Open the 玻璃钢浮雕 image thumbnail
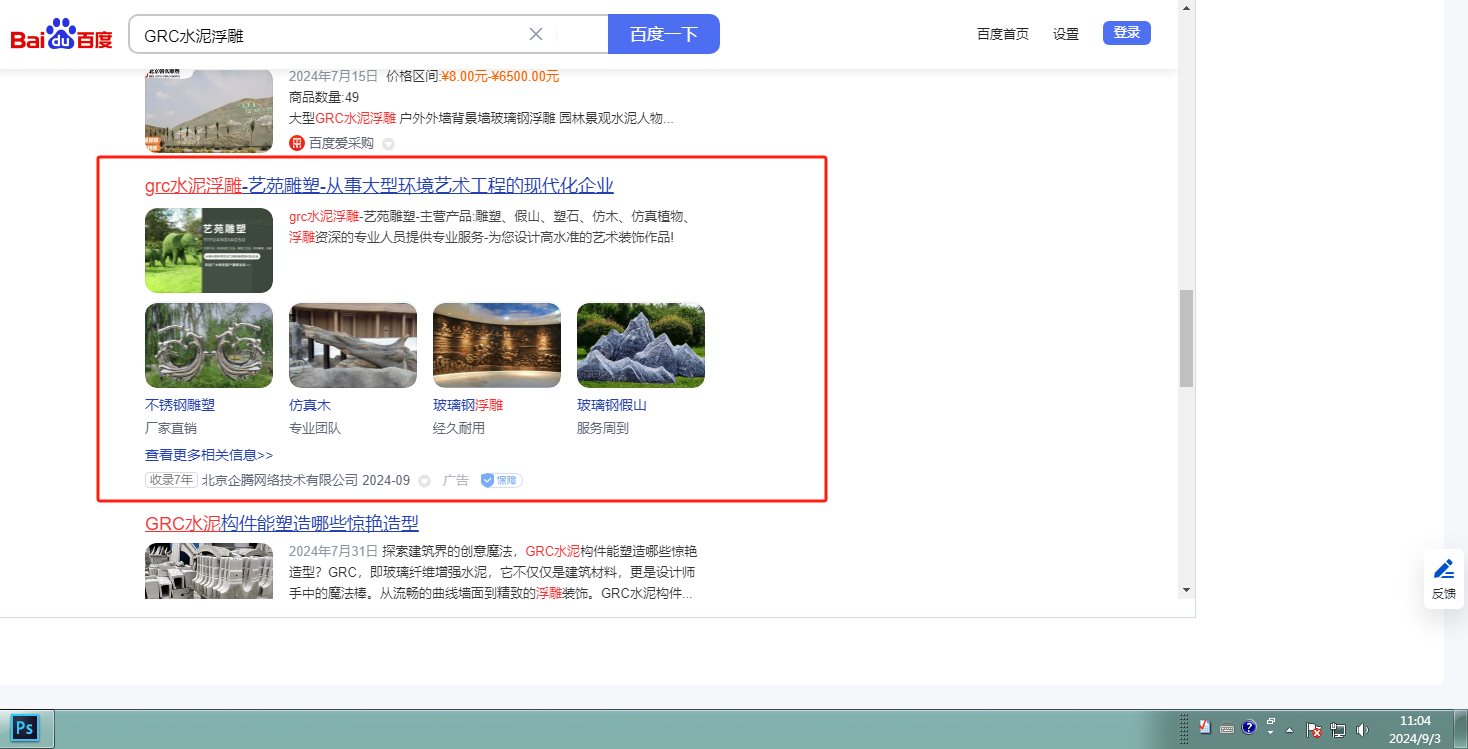The width and height of the screenshot is (1468, 749). pos(497,345)
